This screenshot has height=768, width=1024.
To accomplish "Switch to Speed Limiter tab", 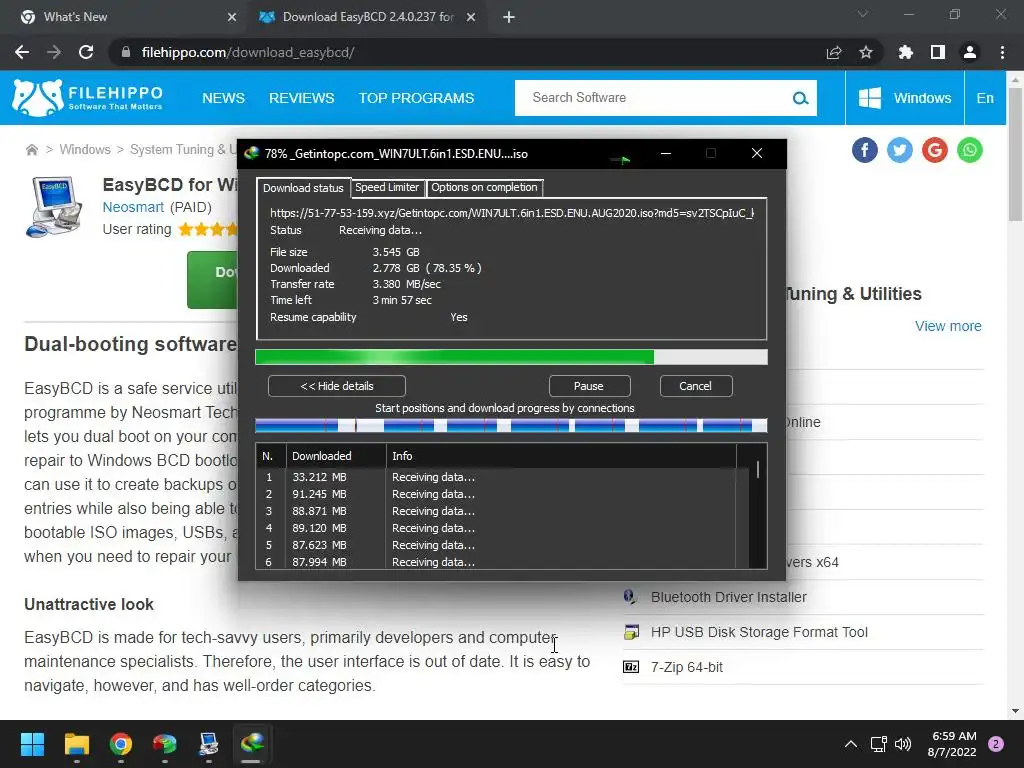I will pyautogui.click(x=387, y=187).
